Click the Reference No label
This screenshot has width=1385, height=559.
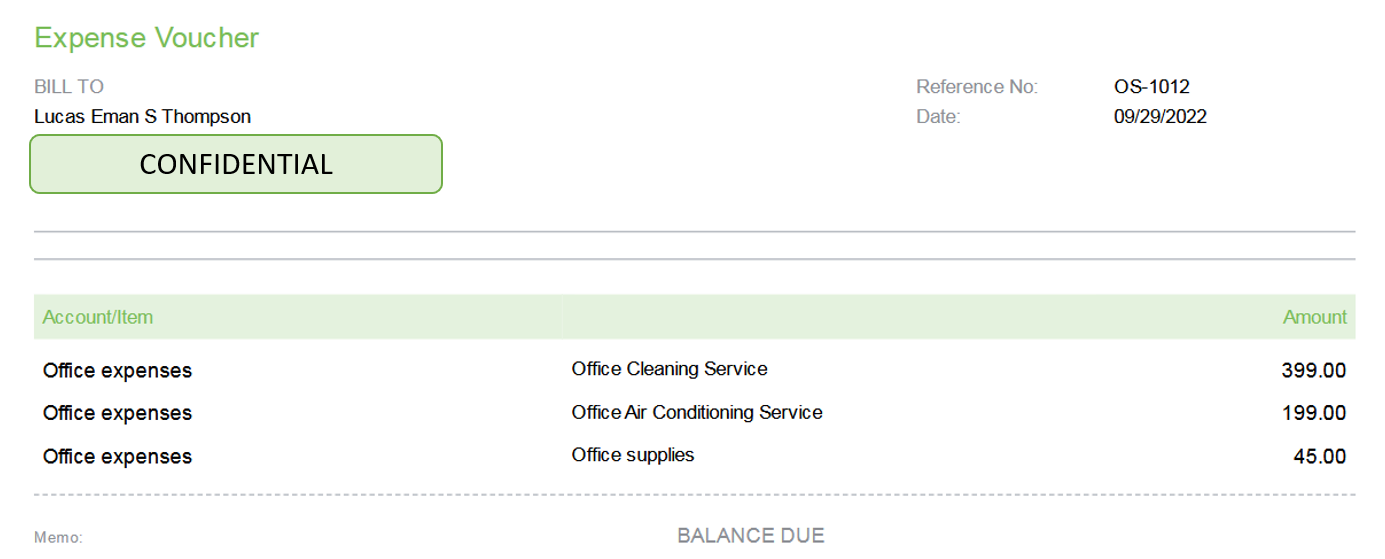click(x=977, y=87)
